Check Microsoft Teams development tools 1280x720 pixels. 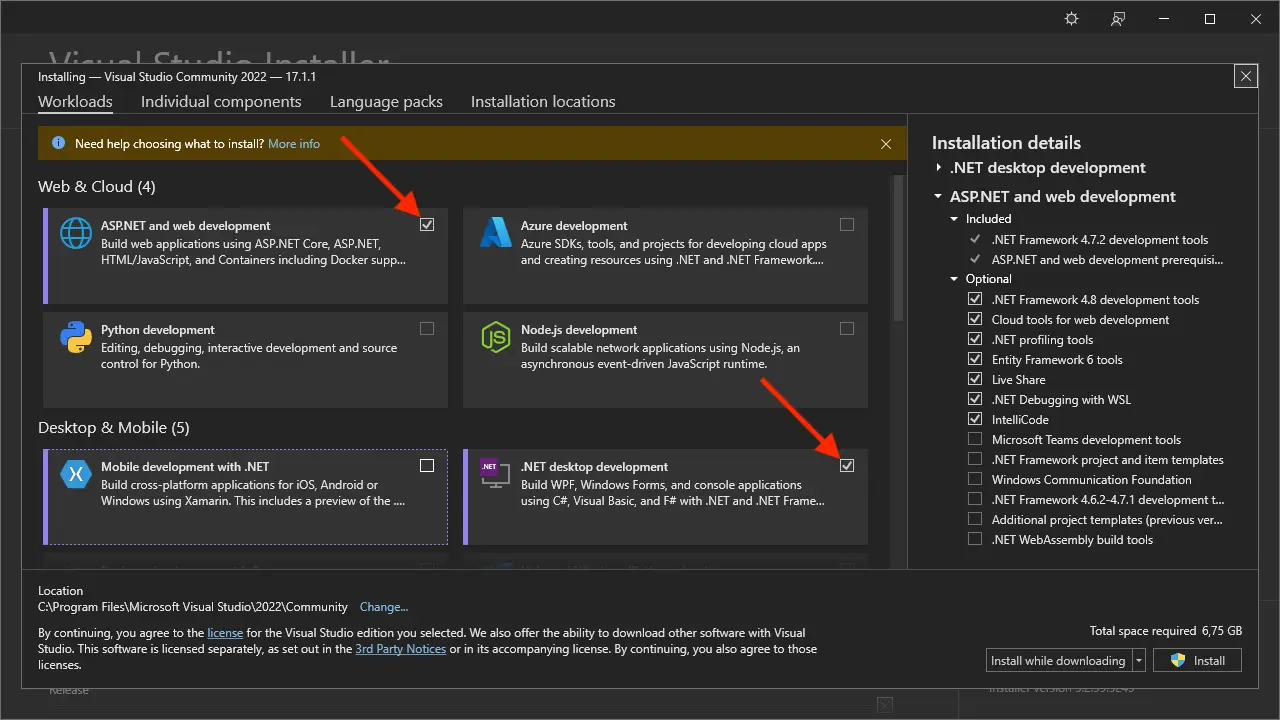click(975, 440)
